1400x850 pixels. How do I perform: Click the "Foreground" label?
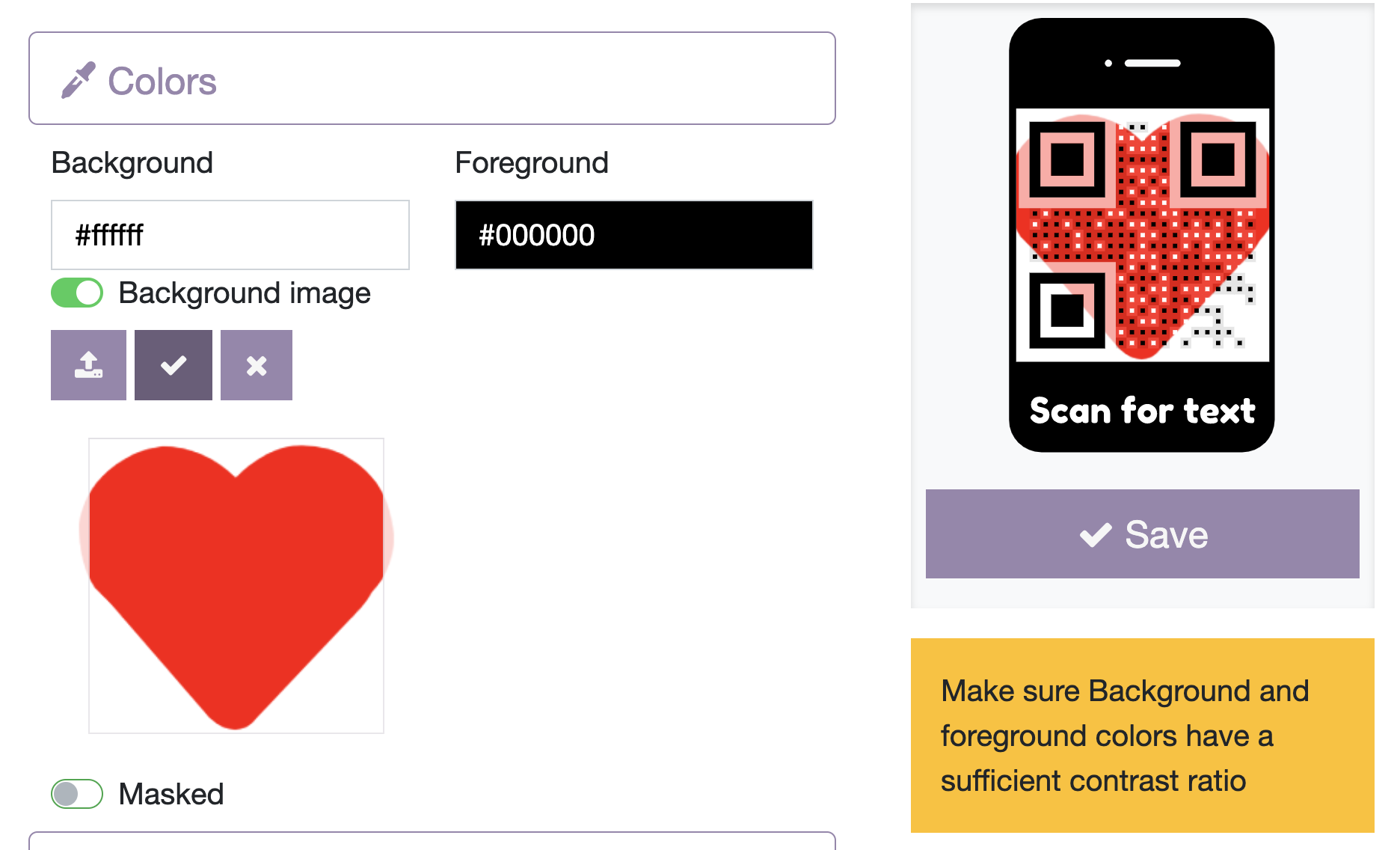[532, 163]
